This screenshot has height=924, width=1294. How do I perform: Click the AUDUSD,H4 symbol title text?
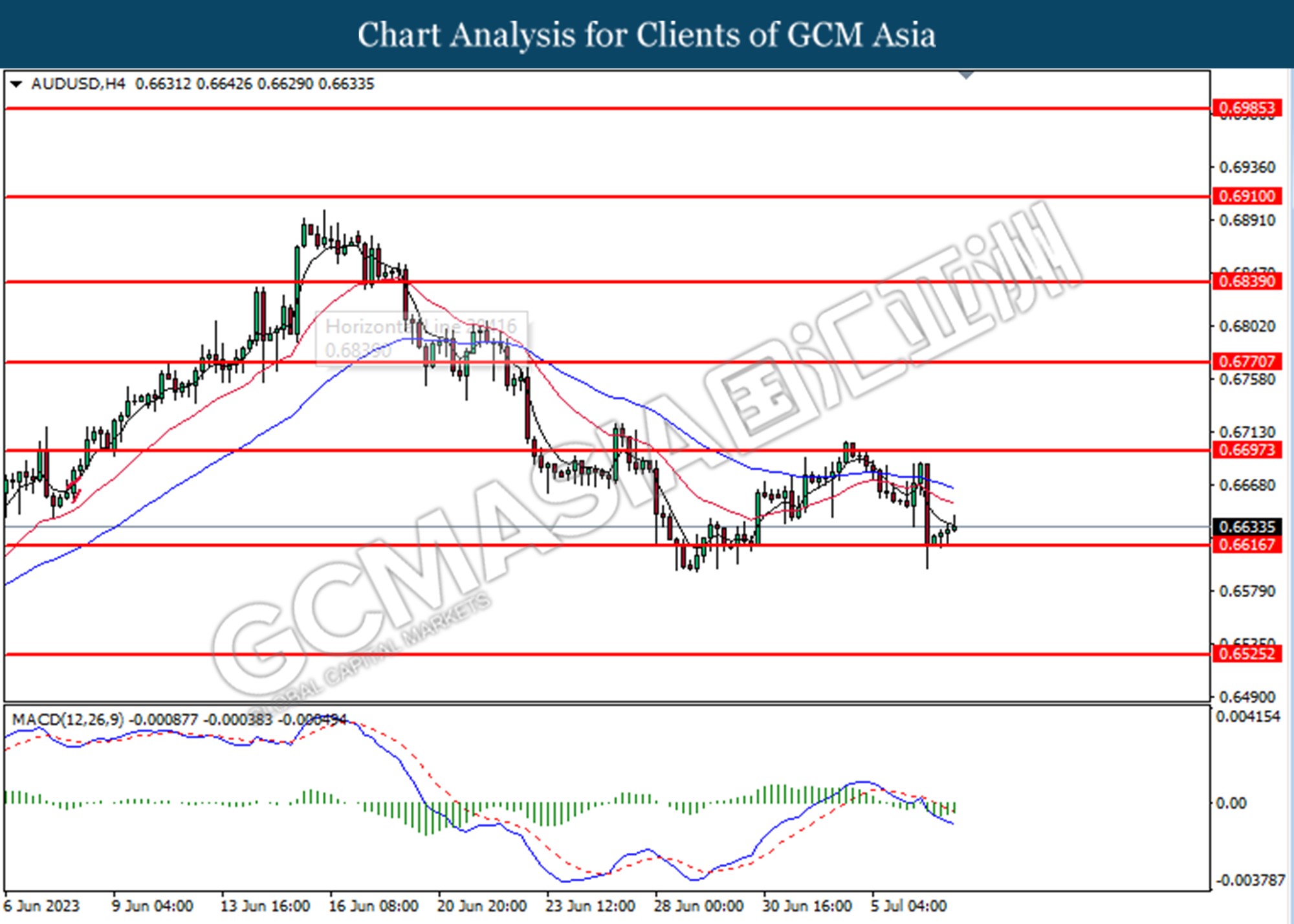click(78, 84)
